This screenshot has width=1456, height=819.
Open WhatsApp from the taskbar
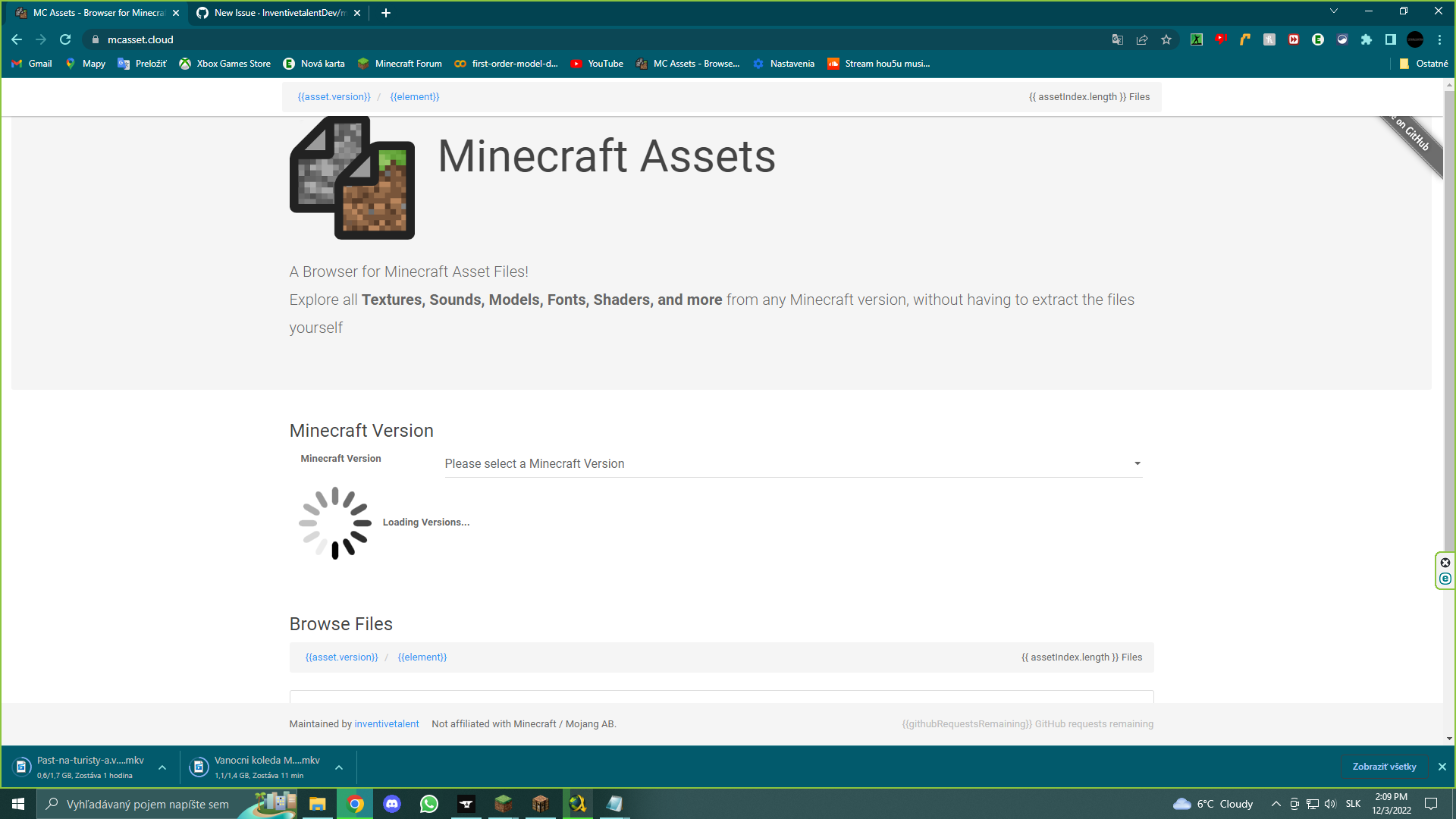pyautogui.click(x=428, y=804)
